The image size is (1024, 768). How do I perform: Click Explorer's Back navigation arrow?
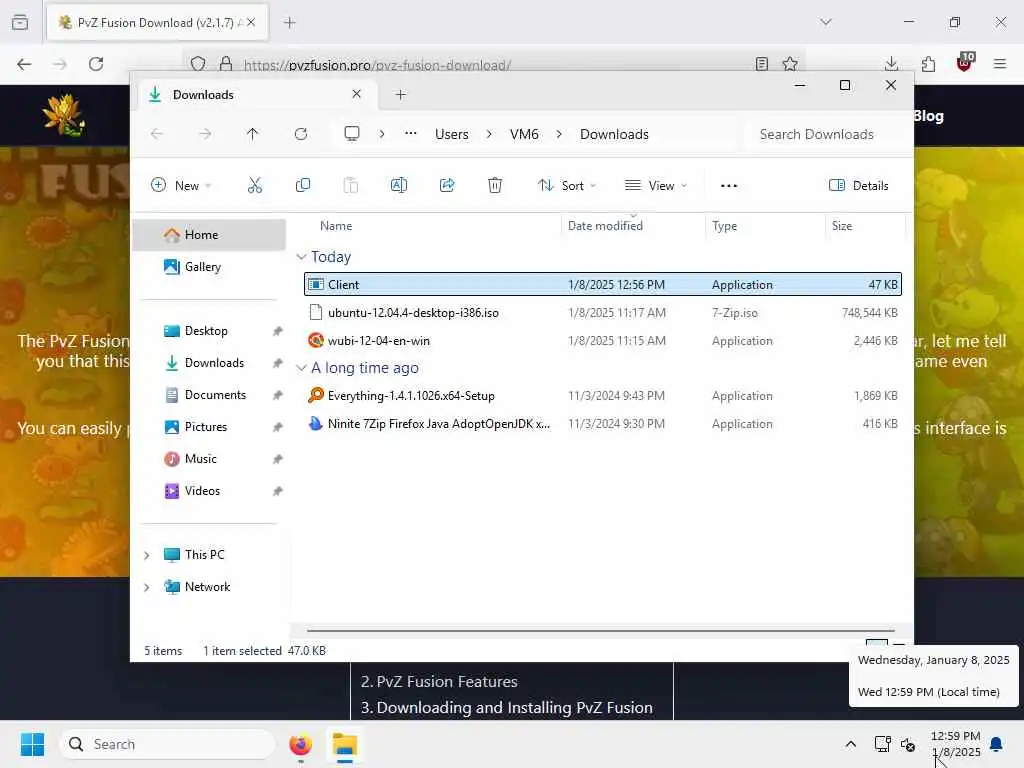coord(157,134)
